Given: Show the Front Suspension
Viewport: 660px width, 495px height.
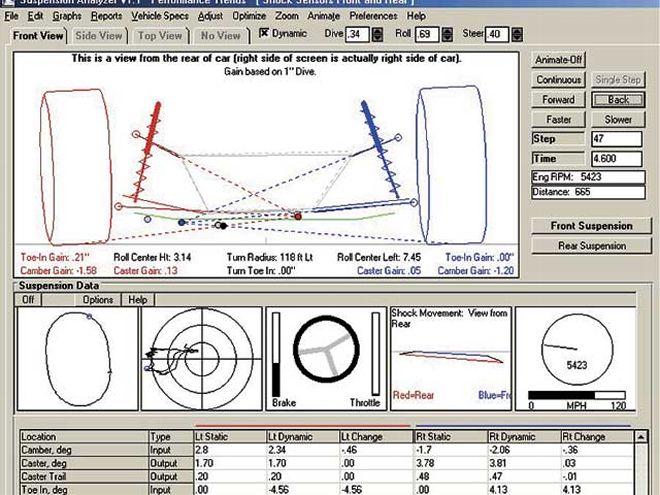Looking at the screenshot, I should [591, 226].
